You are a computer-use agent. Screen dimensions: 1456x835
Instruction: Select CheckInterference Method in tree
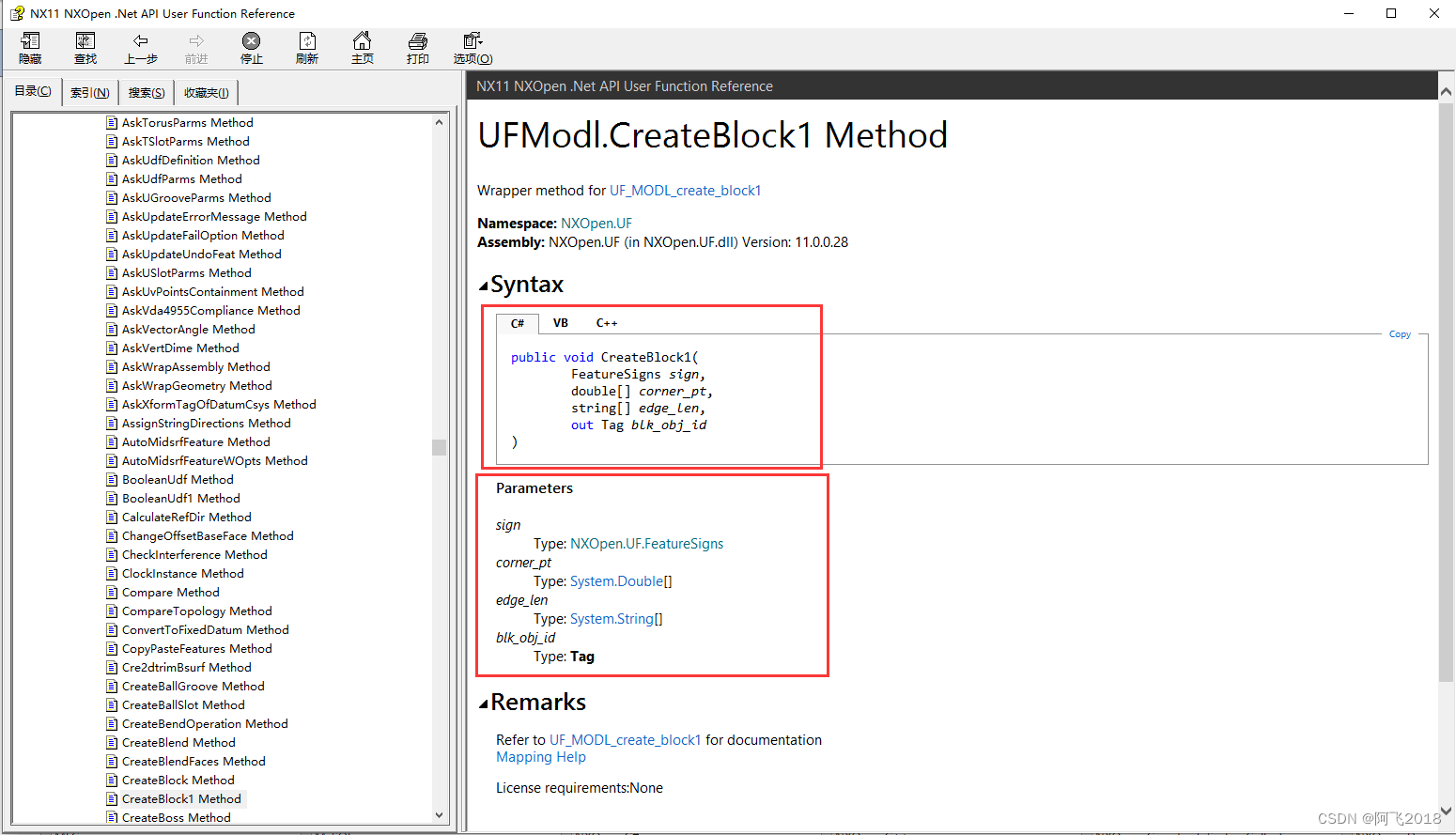pos(194,555)
